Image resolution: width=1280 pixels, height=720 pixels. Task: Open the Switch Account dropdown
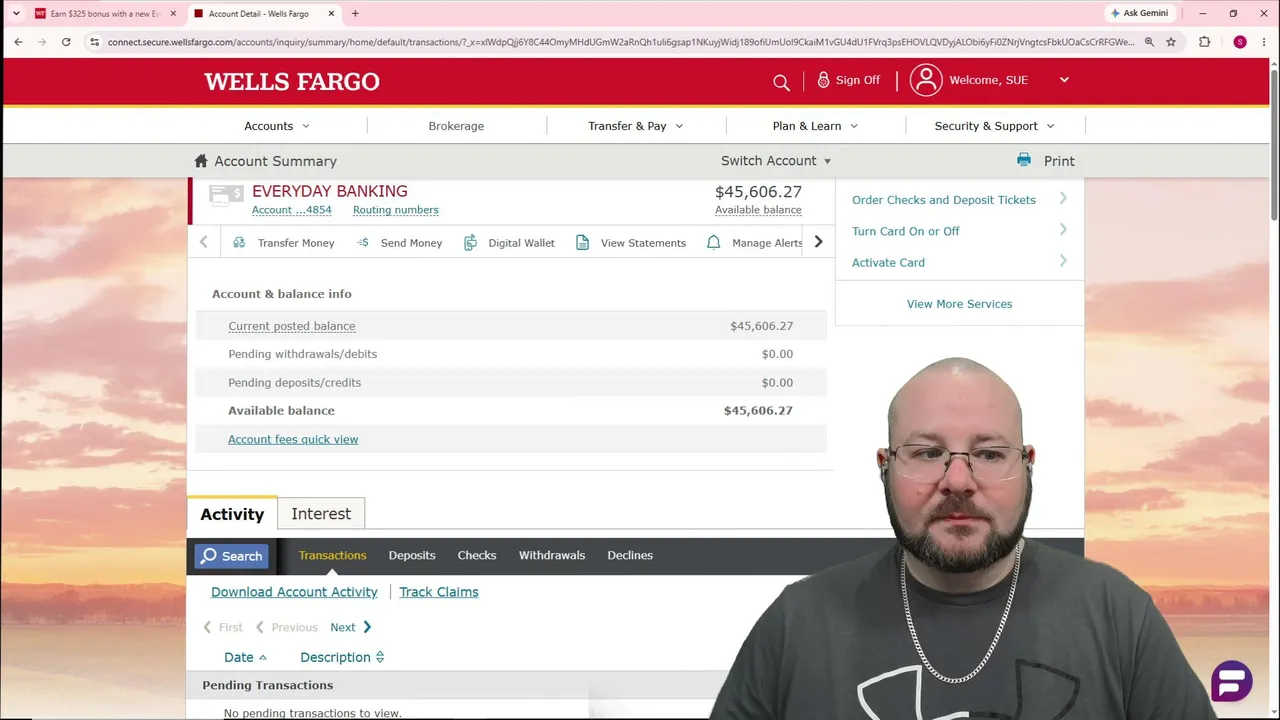(776, 161)
